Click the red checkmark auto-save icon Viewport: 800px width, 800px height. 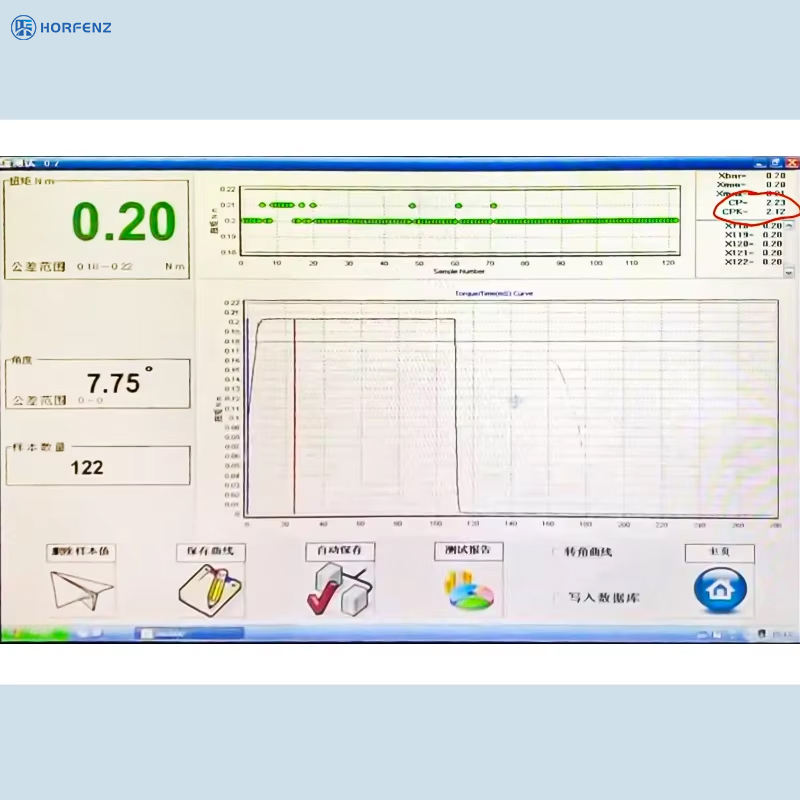[x=340, y=589]
